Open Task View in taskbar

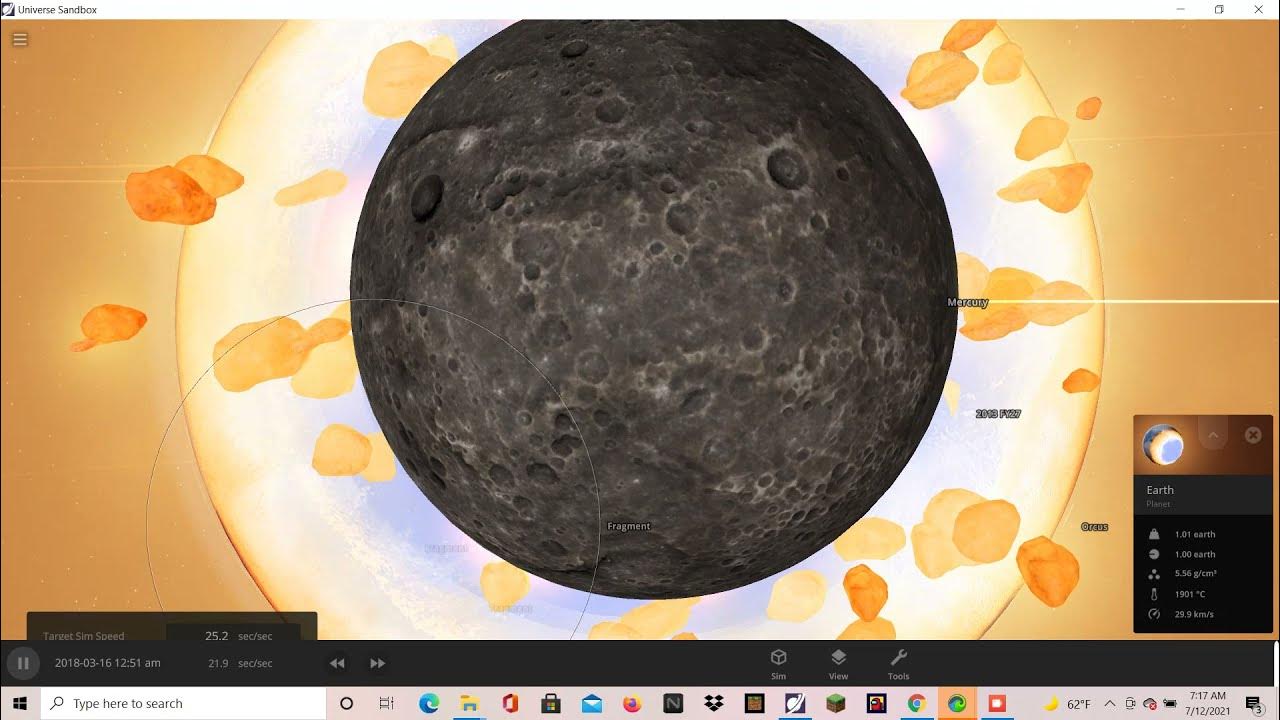387,703
